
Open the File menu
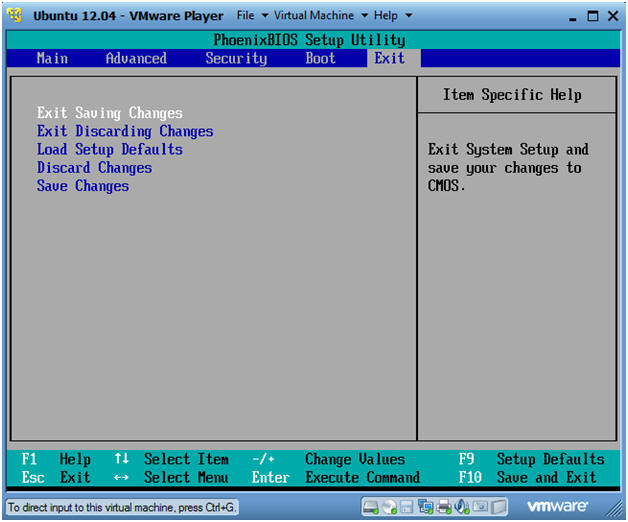point(246,16)
